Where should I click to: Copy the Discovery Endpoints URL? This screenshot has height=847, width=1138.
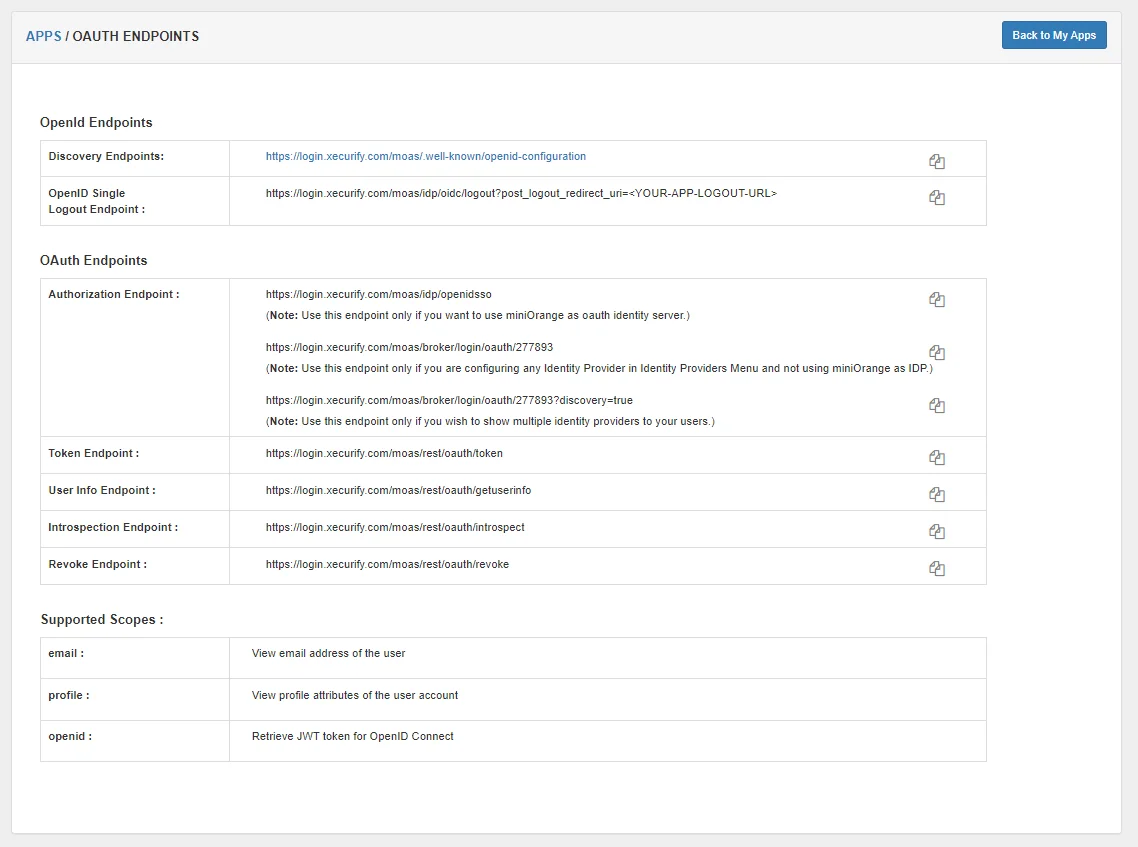[x=937, y=161]
